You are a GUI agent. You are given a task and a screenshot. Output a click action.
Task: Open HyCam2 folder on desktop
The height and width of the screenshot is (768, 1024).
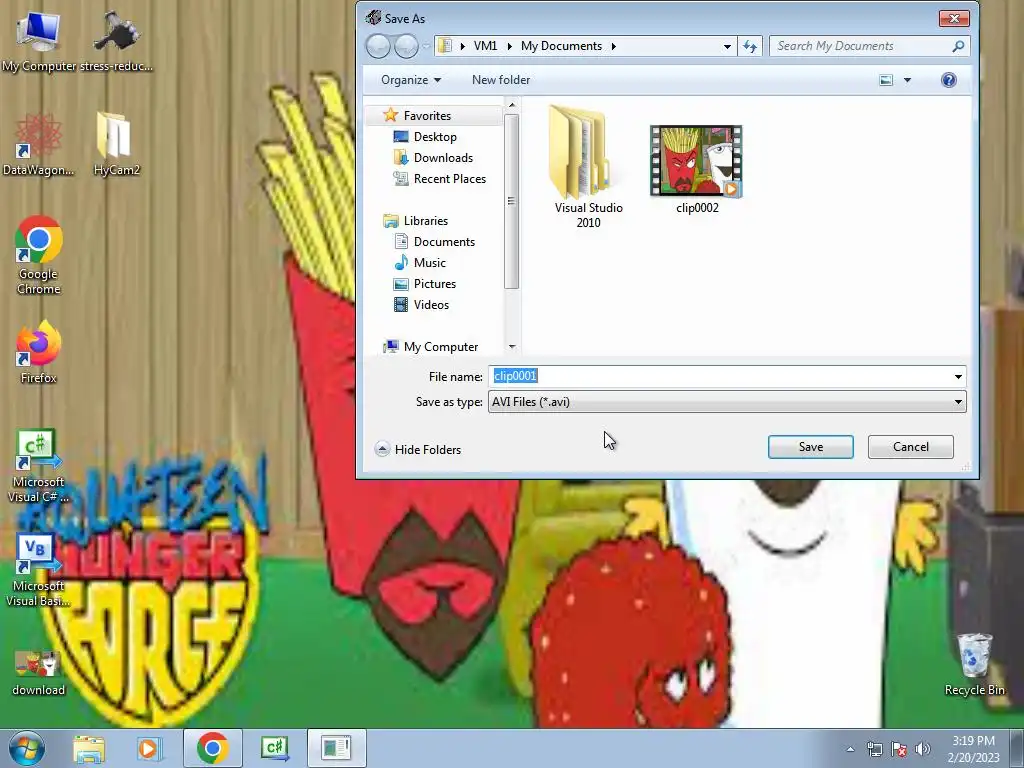click(116, 145)
